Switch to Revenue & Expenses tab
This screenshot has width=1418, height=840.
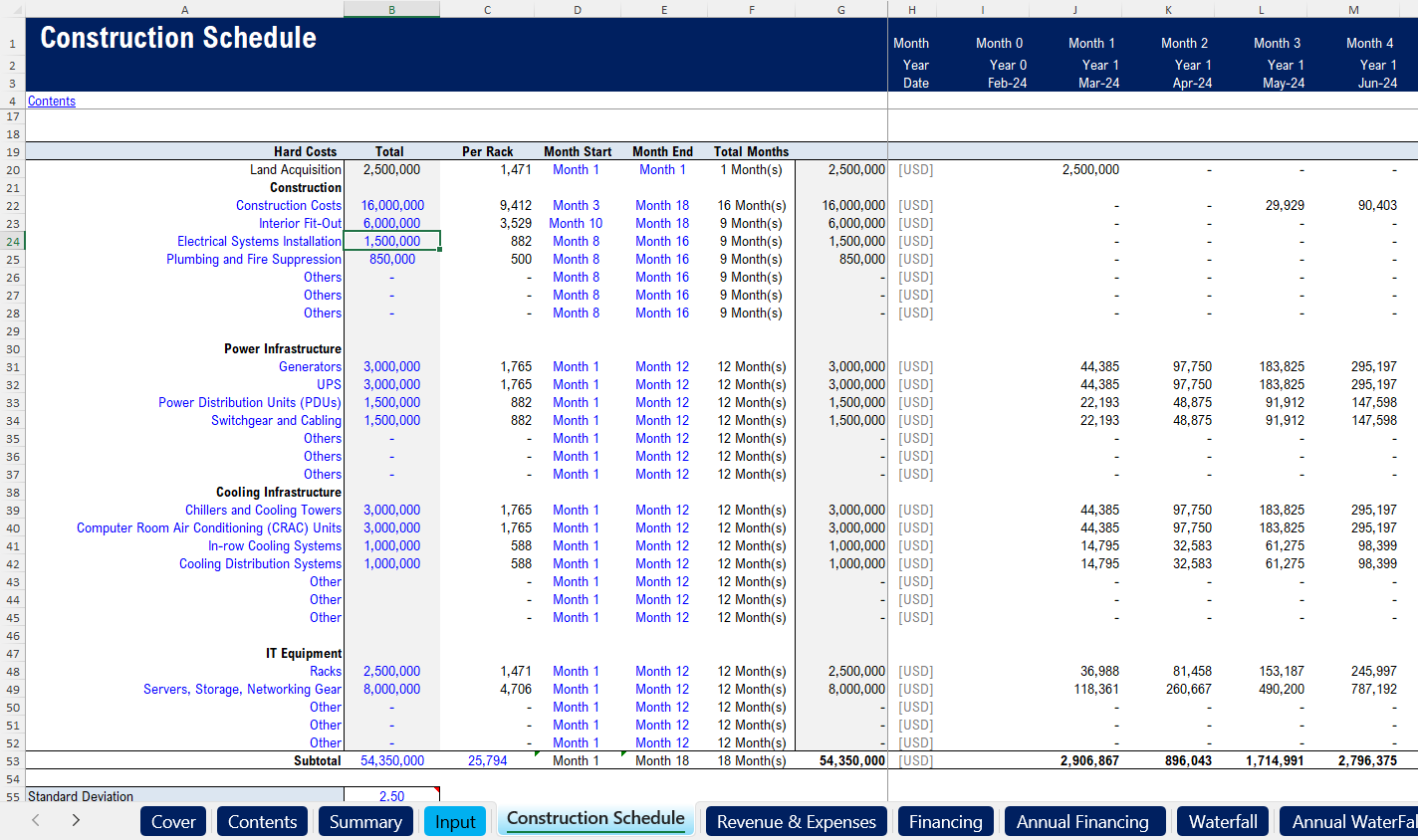coord(796,821)
